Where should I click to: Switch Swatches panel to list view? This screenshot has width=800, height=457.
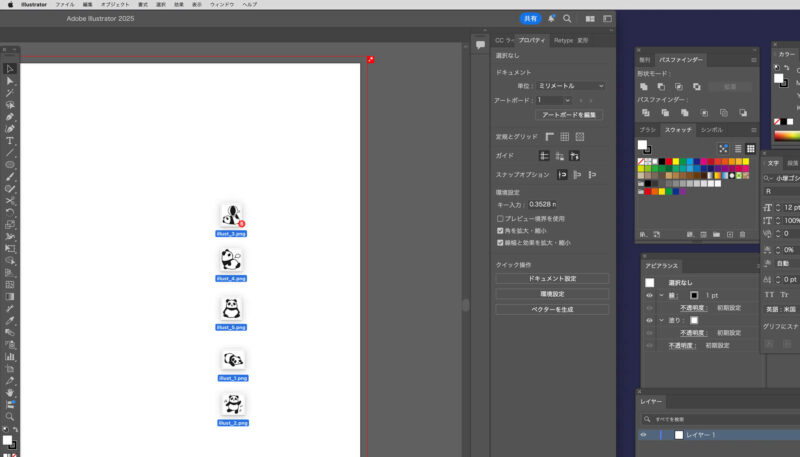(x=736, y=148)
